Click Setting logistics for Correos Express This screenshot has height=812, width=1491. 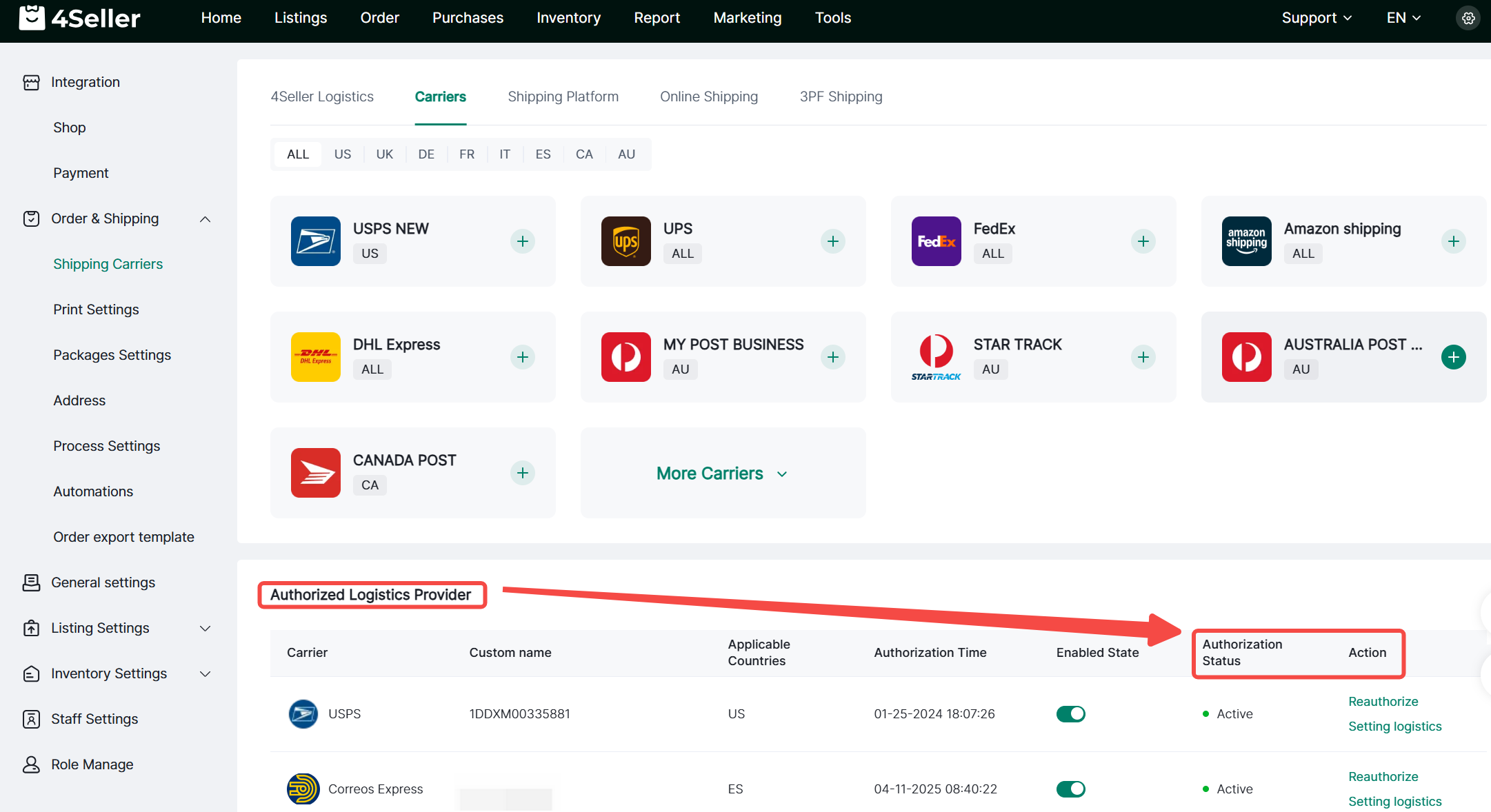pyautogui.click(x=1394, y=802)
